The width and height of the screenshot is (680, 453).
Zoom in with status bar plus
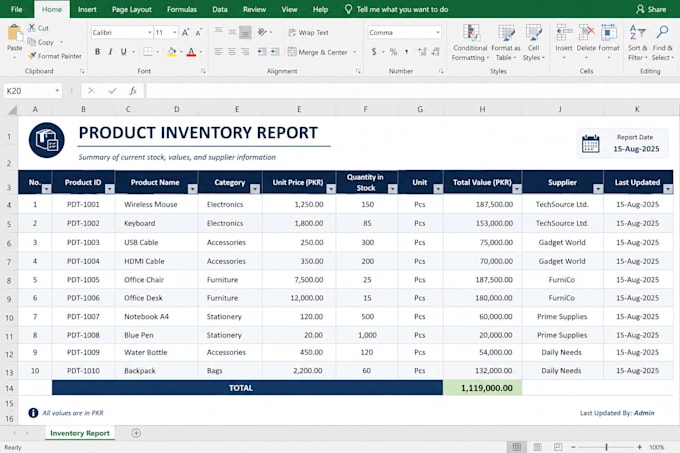point(639,447)
